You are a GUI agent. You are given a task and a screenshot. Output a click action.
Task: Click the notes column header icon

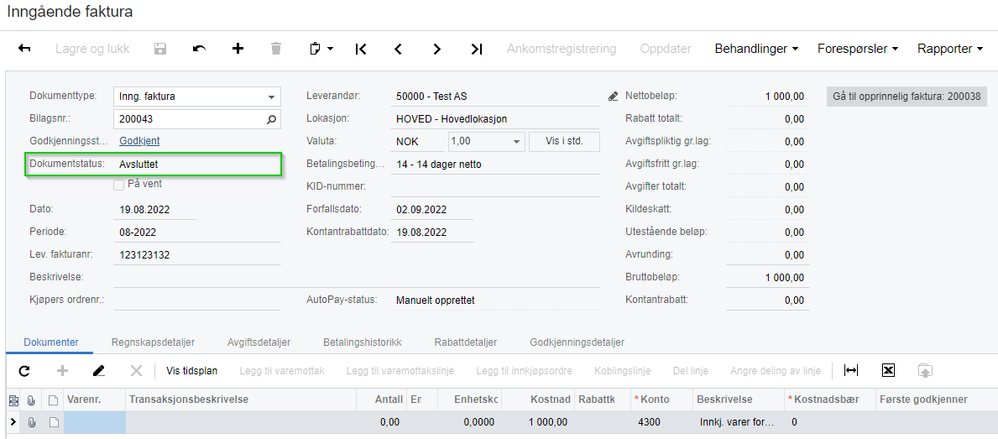(13, 400)
